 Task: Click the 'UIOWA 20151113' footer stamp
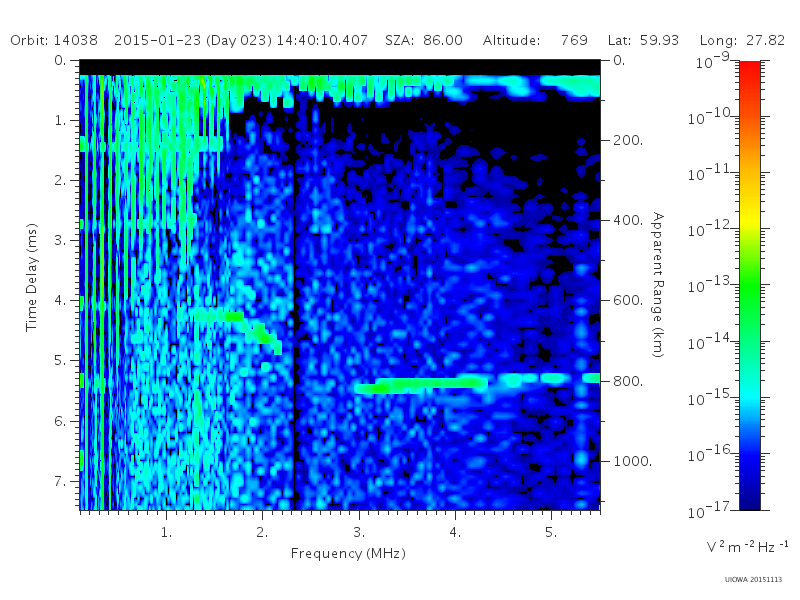tap(753, 580)
